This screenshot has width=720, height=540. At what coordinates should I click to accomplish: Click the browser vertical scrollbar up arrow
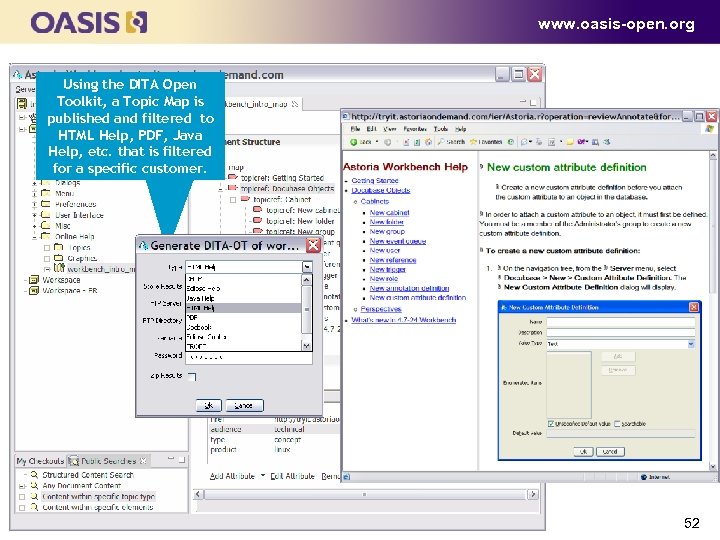coord(713,156)
